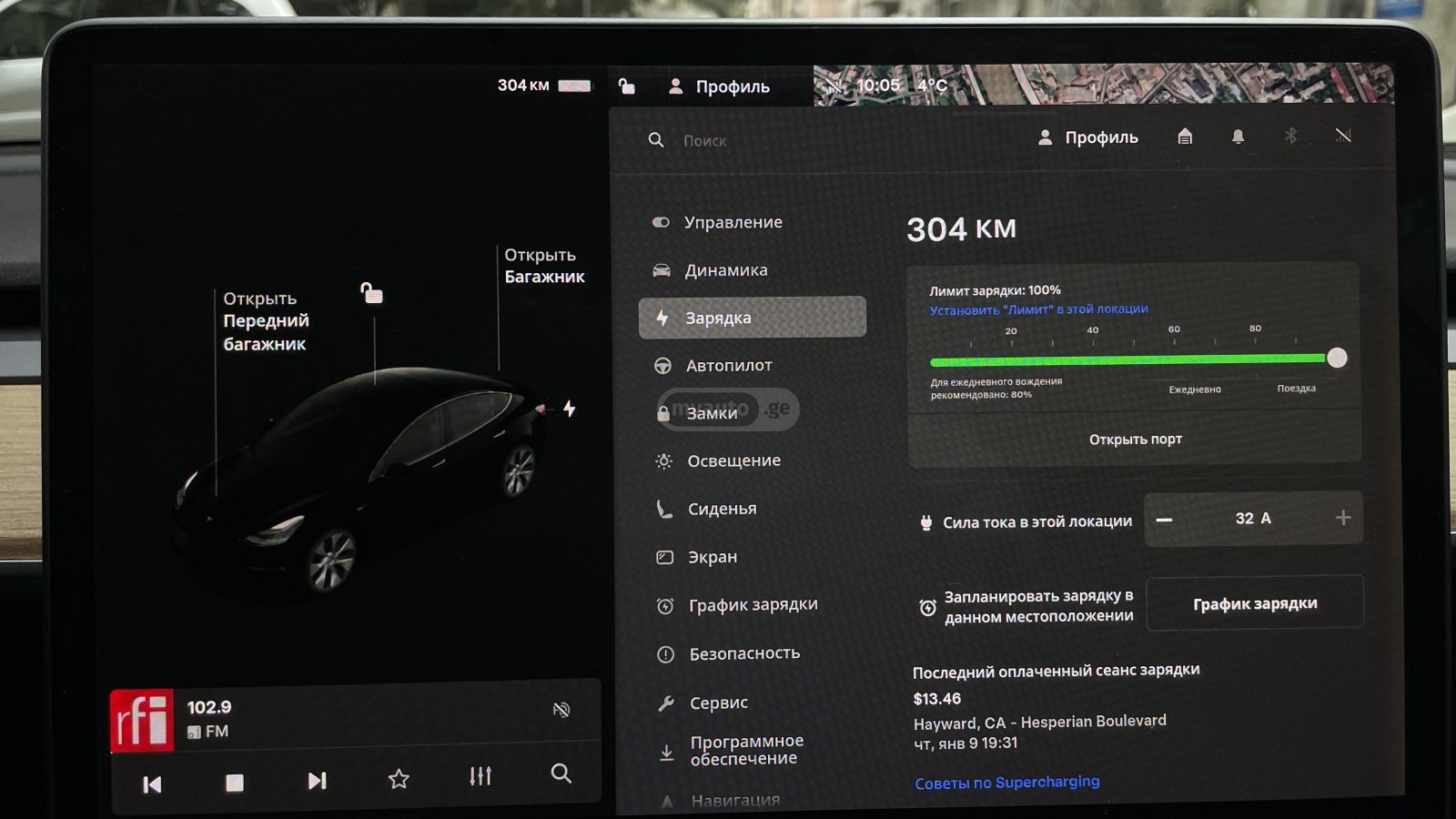This screenshot has height=819, width=1456.
Task: Add station 102.9 FM to favorites
Action: coord(399,779)
